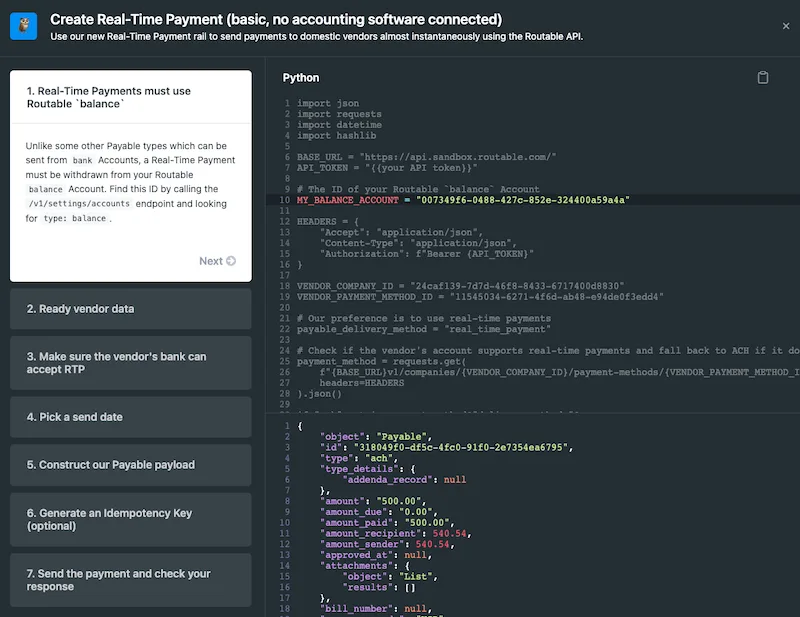Viewport: 800px width, 617px height.
Task: Select step 1 Real-Time Payments must use balance header
Action: pos(131,97)
